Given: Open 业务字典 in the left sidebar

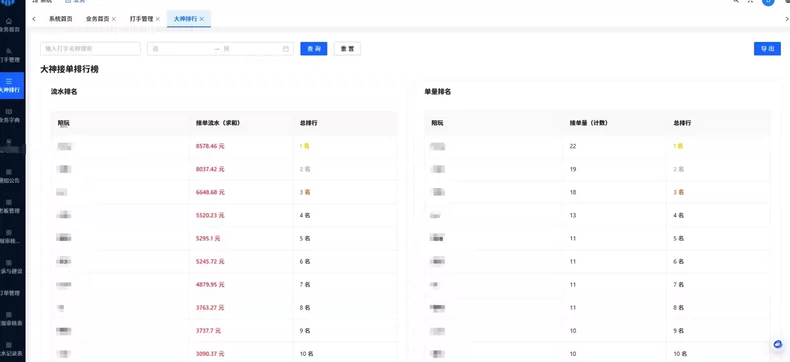Looking at the screenshot, I should 10,116.
